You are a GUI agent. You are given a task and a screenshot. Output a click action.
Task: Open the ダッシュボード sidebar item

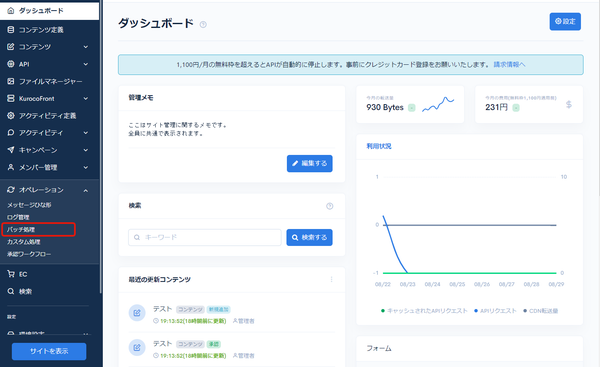(x=49, y=11)
